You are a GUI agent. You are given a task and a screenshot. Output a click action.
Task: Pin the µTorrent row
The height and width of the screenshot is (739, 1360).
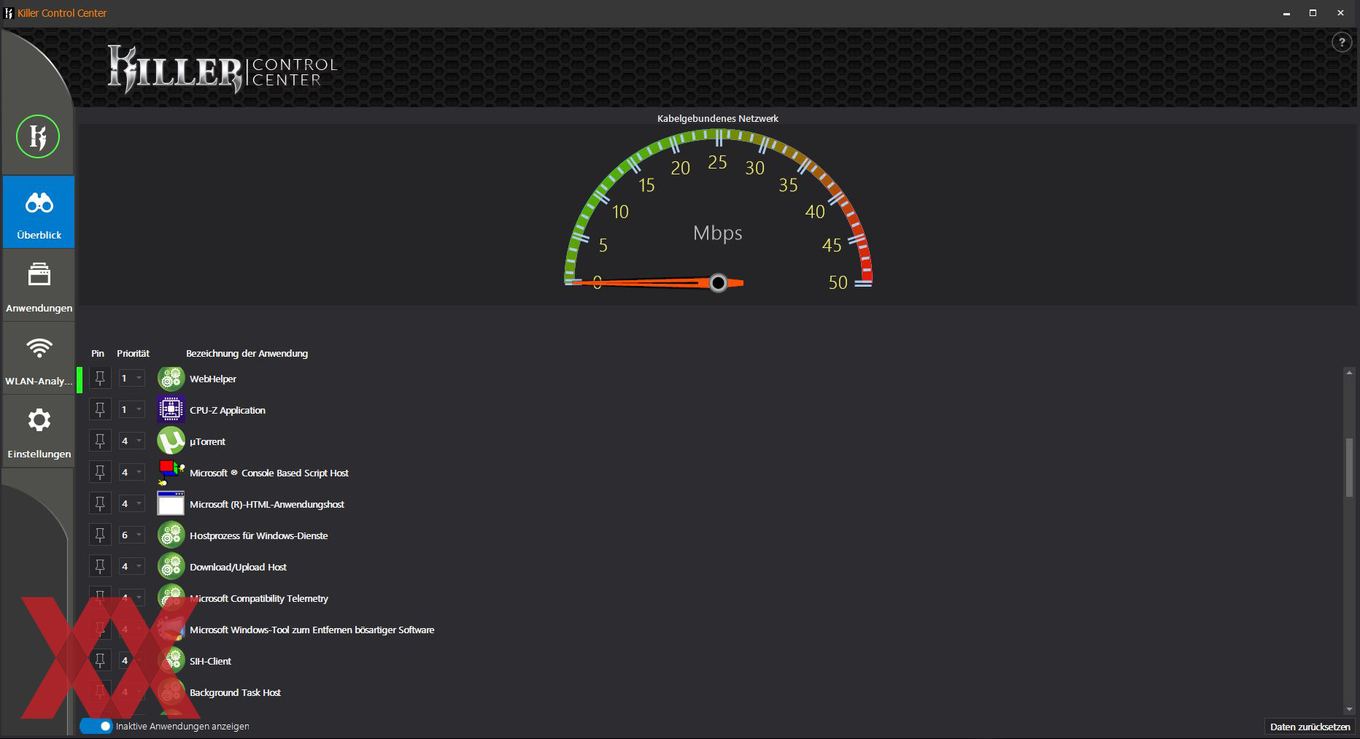(100, 441)
